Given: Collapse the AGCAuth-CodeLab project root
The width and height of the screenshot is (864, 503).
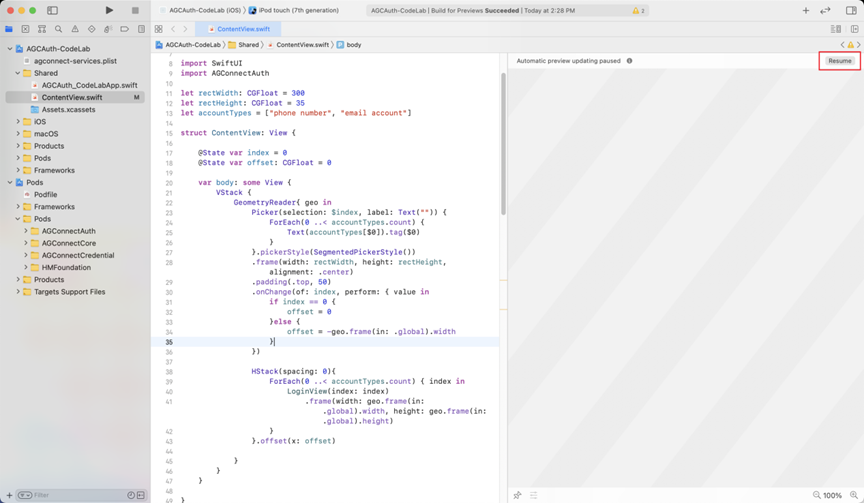Looking at the screenshot, I should [10, 48].
